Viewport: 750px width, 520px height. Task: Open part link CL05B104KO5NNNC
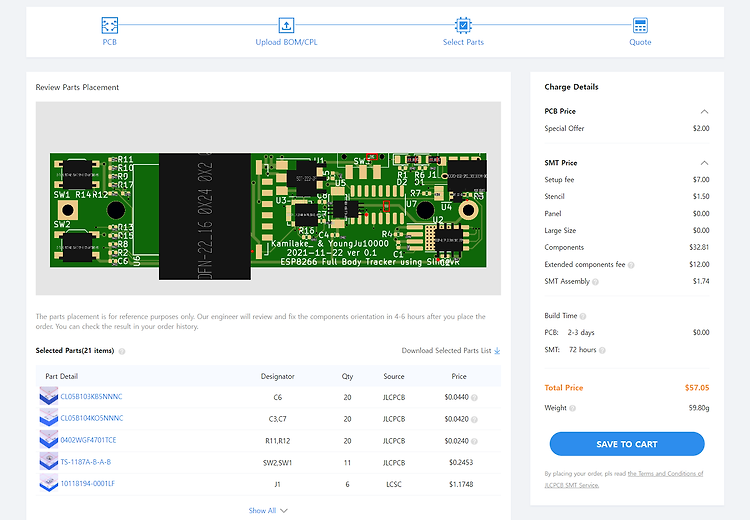pos(92,418)
